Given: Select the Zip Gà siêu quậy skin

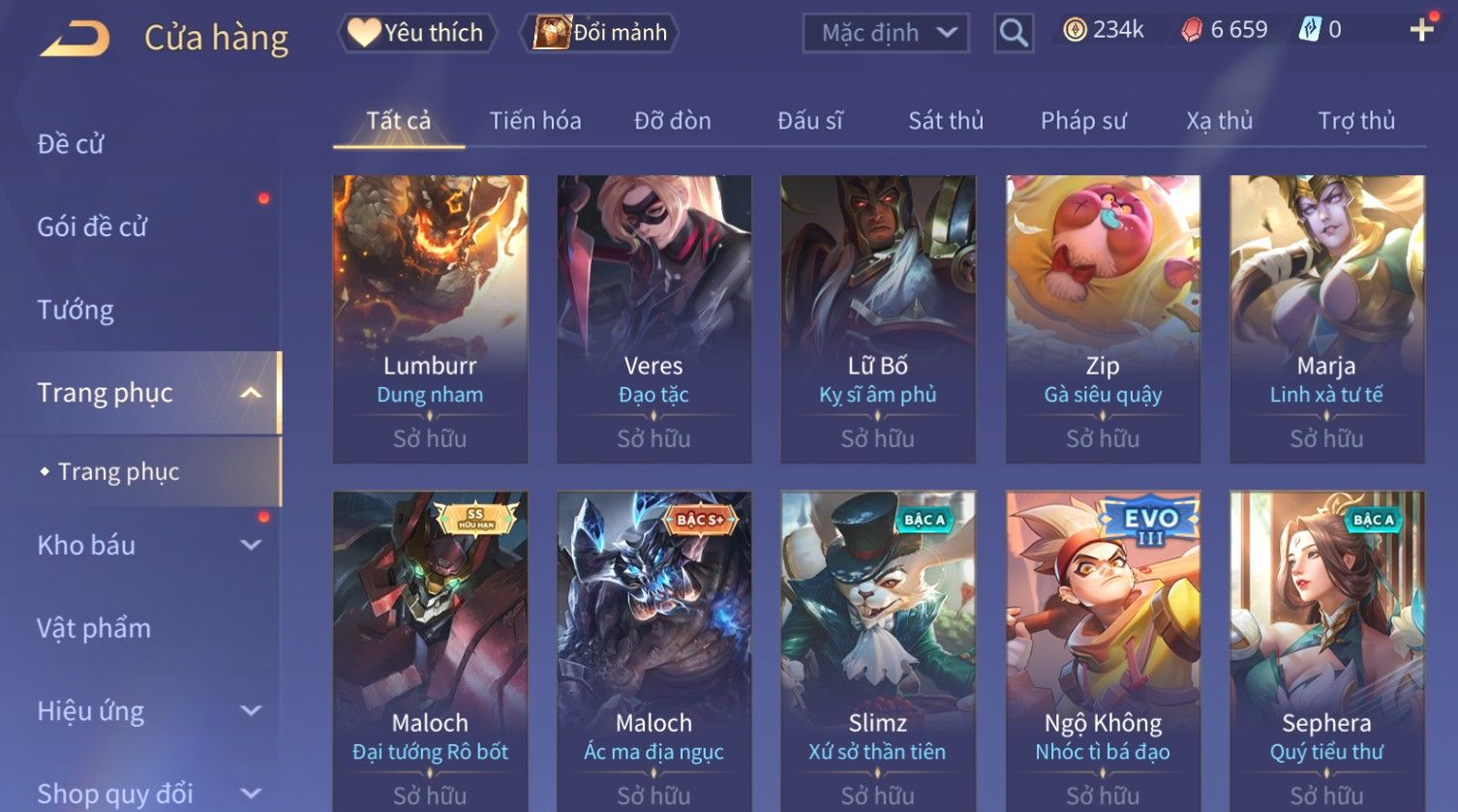Looking at the screenshot, I should tap(1103, 319).
